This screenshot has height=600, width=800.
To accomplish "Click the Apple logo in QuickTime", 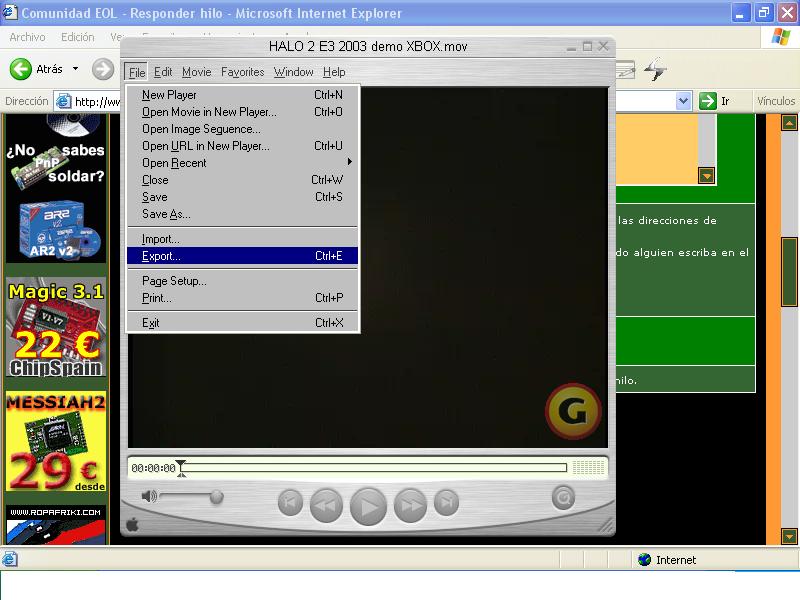I will (x=132, y=524).
